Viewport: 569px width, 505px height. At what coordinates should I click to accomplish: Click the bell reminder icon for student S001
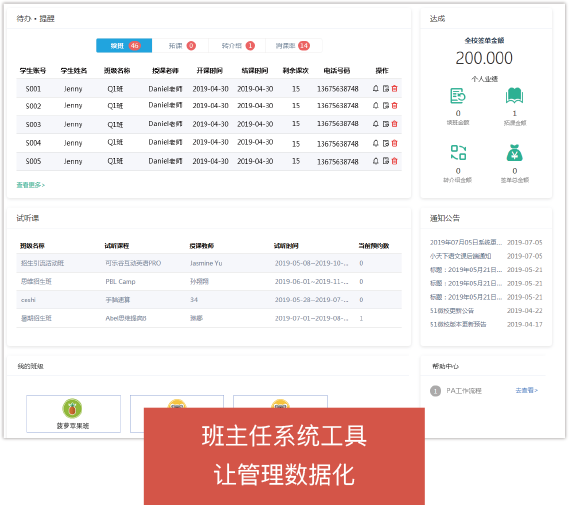point(376,88)
